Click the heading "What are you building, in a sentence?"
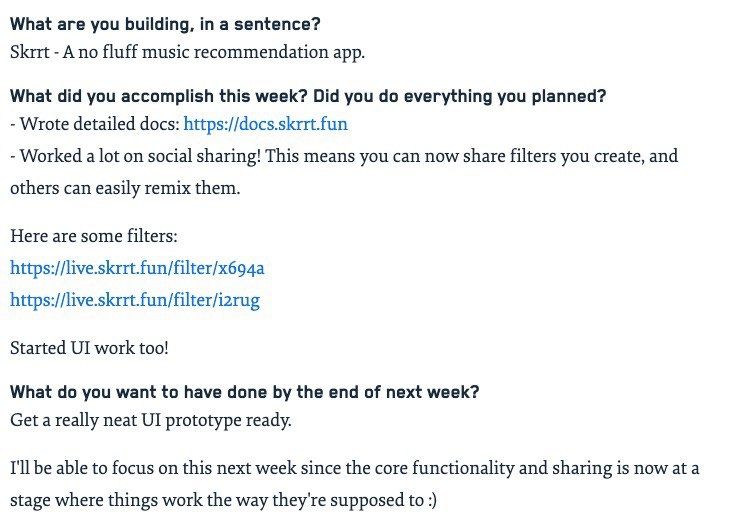The height and width of the screenshot is (527, 750). [165, 23]
